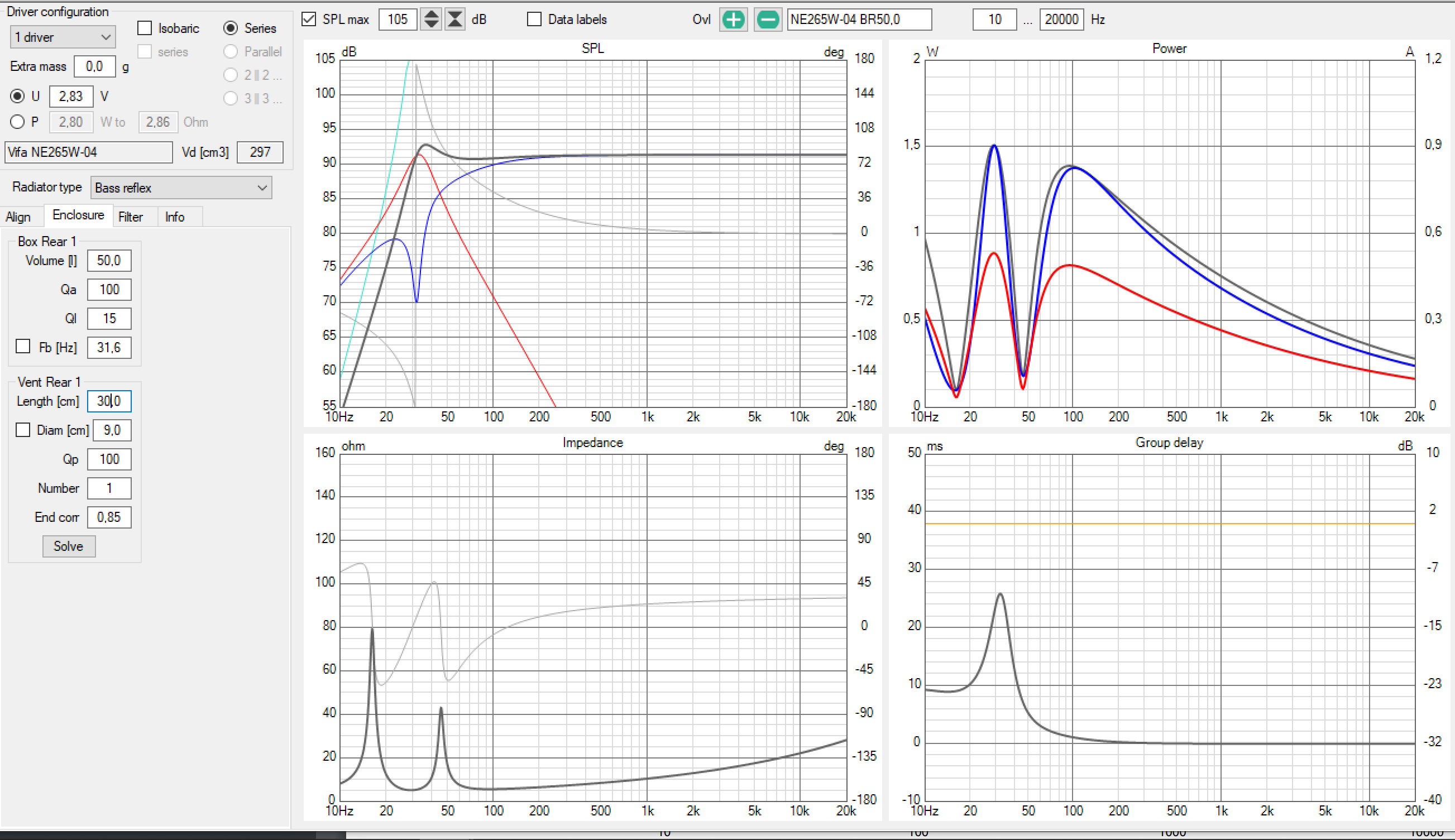Click the Qa value field
Image resolution: width=1455 pixels, height=840 pixels.
click(109, 290)
